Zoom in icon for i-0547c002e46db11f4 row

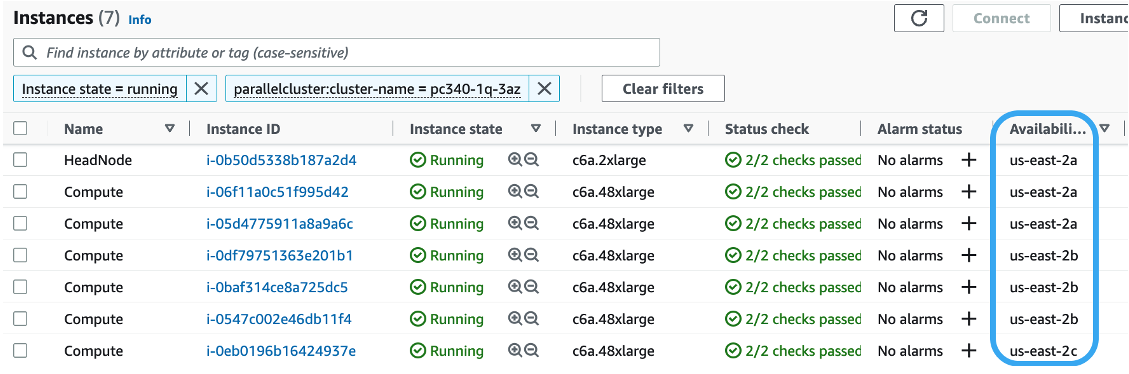(x=515, y=319)
